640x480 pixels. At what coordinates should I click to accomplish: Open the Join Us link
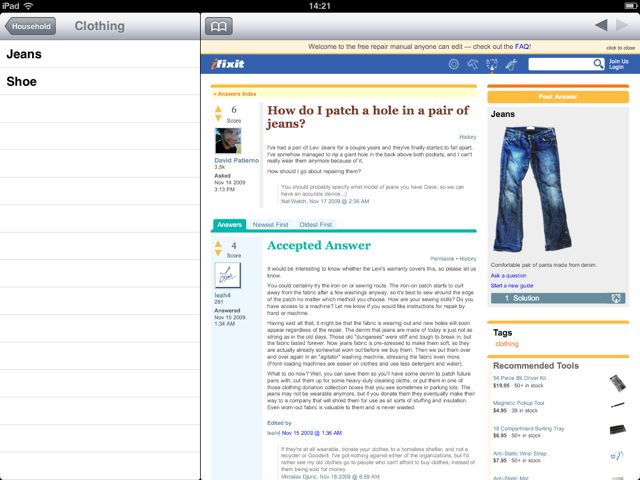[619, 61]
